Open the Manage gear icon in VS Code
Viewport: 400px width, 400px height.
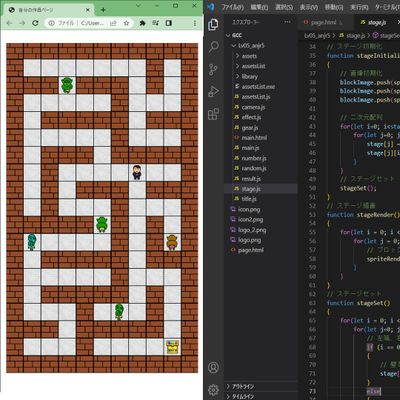[x=213, y=389]
